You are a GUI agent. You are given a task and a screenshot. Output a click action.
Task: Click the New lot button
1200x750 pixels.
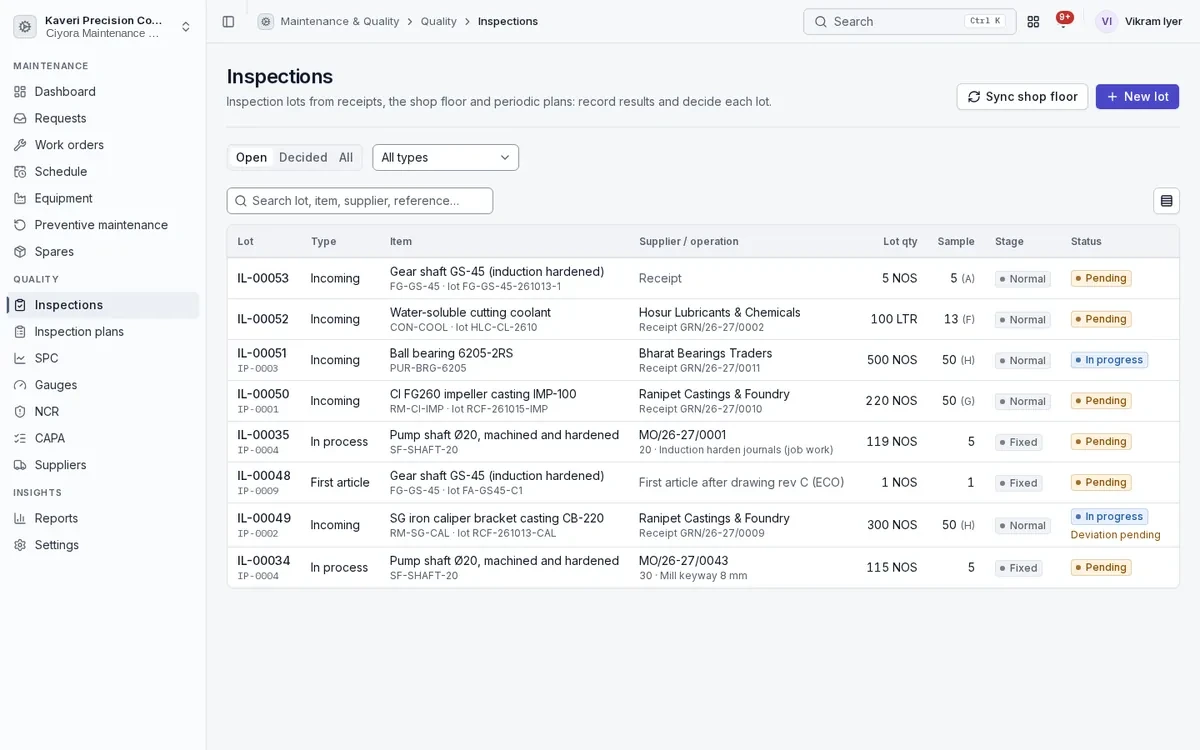1137,97
